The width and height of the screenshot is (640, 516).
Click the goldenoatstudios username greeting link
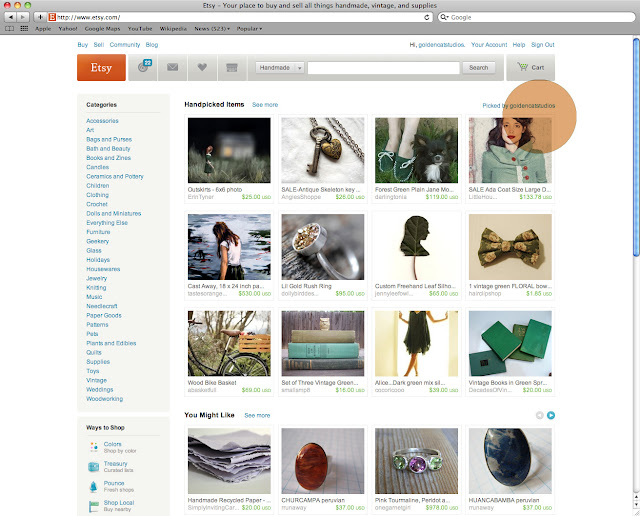[441, 44]
